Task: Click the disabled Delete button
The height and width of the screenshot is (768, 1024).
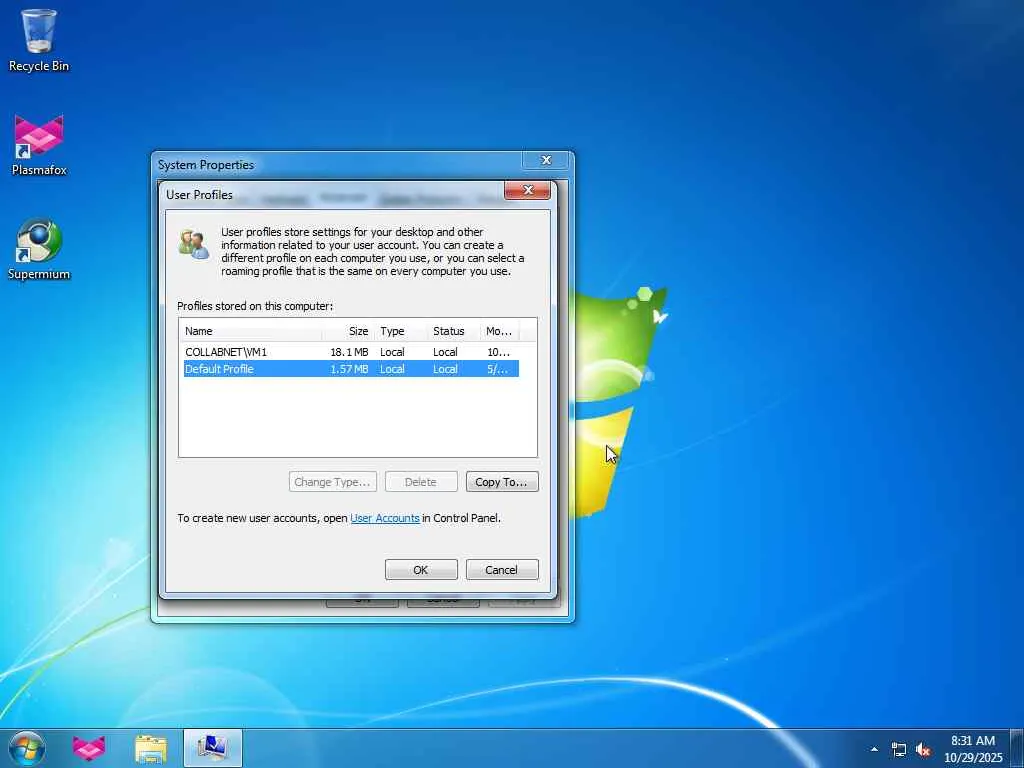Action: tap(421, 482)
